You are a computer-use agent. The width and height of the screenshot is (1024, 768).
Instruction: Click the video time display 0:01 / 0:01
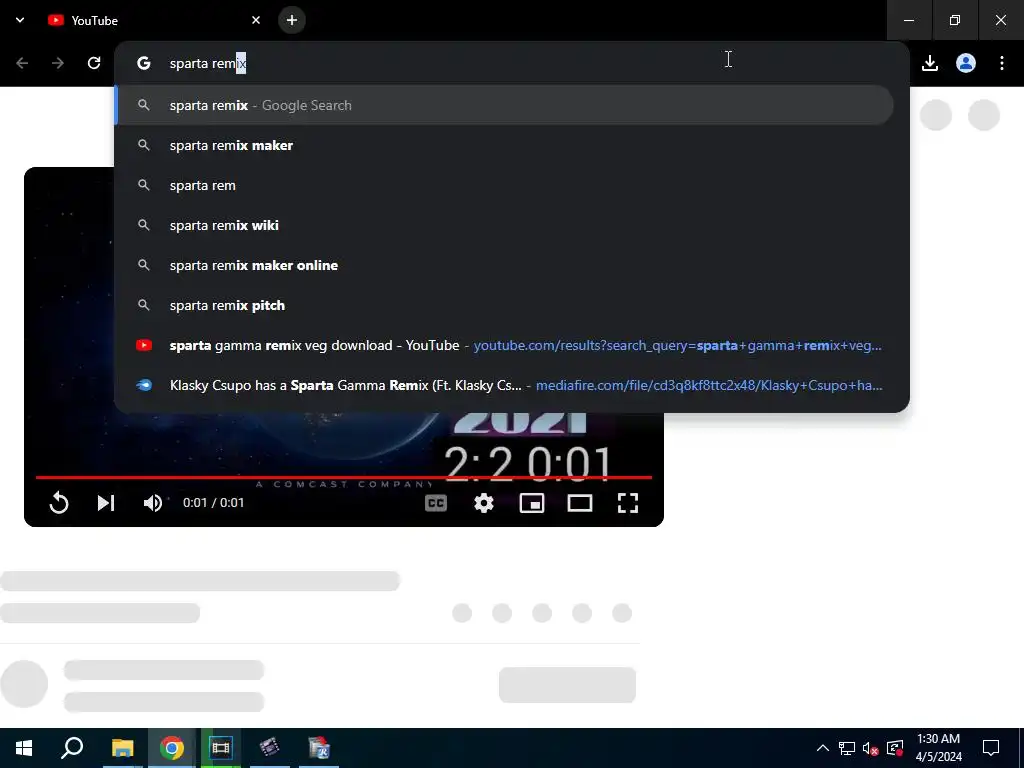214,503
